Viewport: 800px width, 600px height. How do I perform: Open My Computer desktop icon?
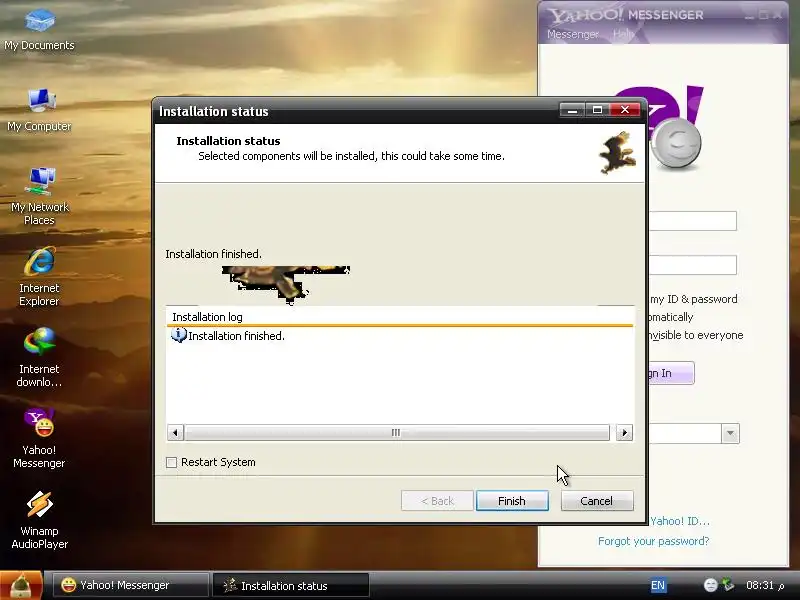click(39, 110)
